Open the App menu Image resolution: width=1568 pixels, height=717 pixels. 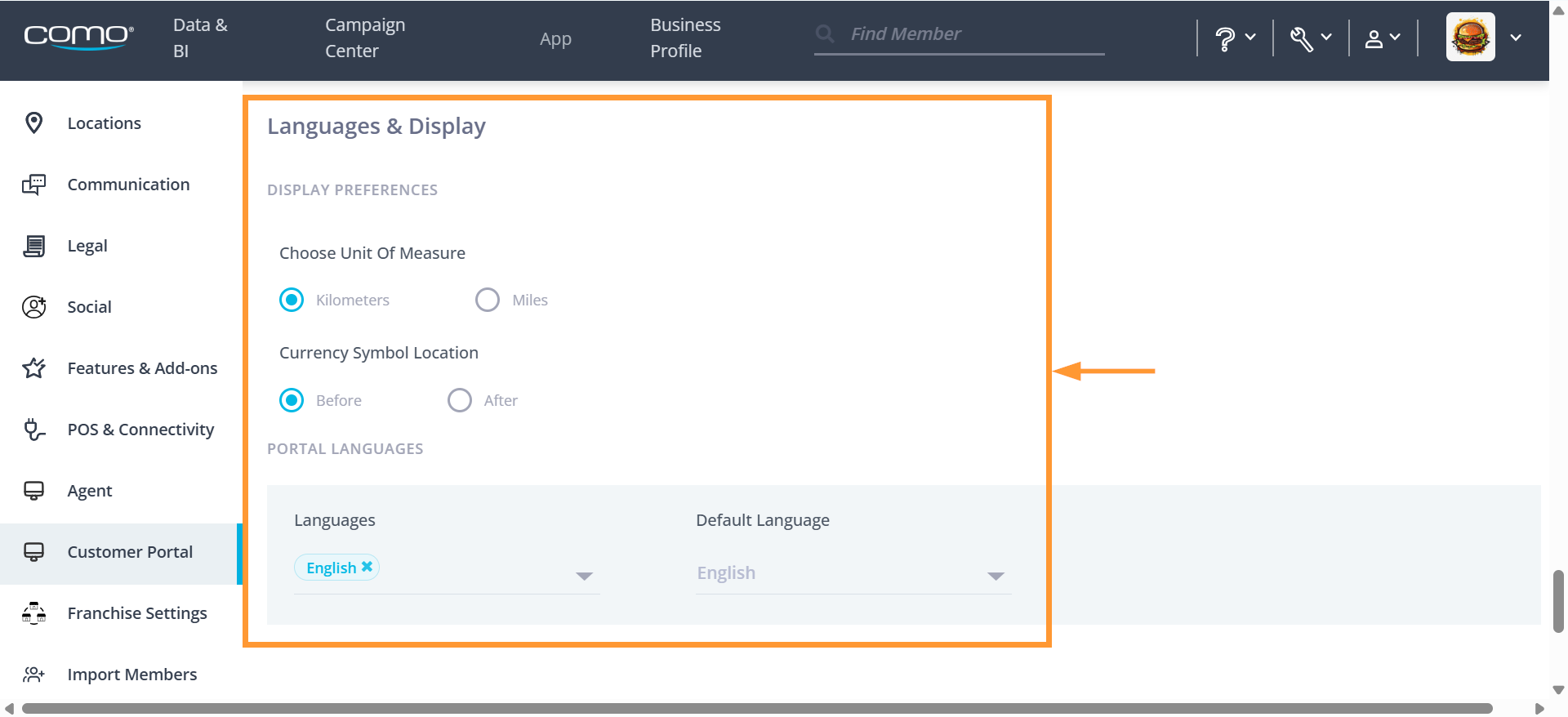pos(555,38)
